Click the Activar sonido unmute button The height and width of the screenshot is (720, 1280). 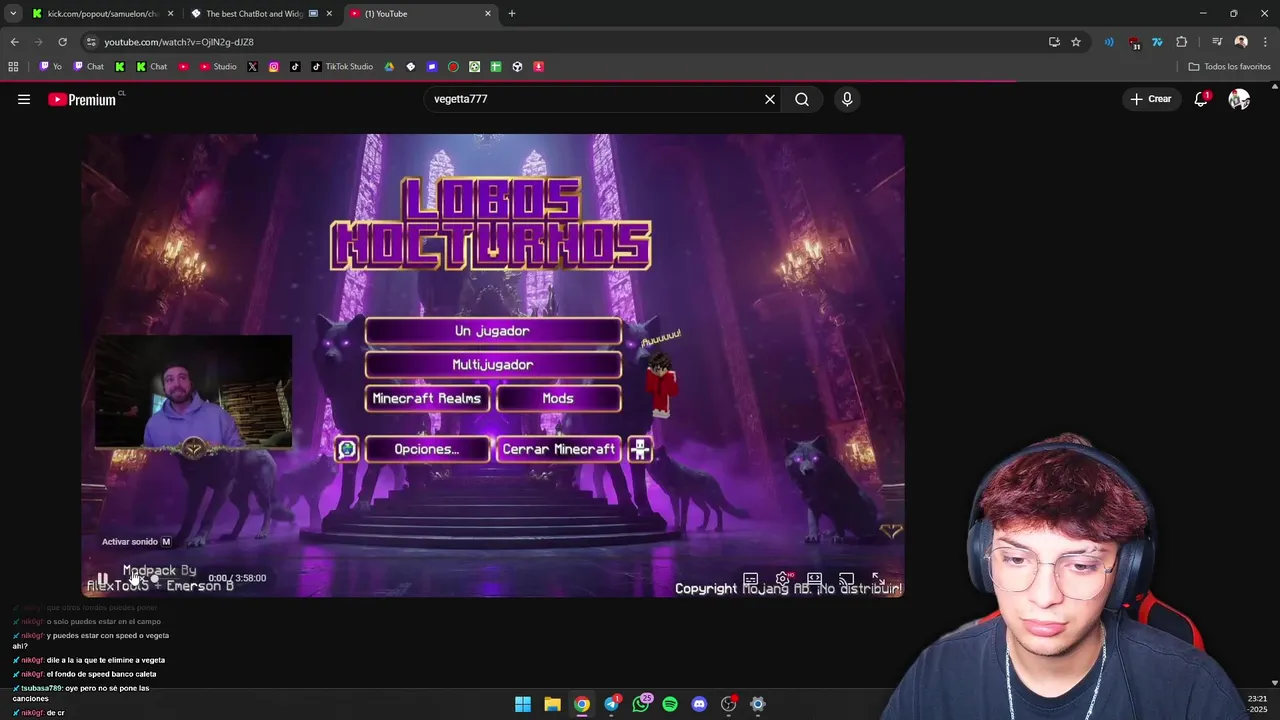[136, 542]
